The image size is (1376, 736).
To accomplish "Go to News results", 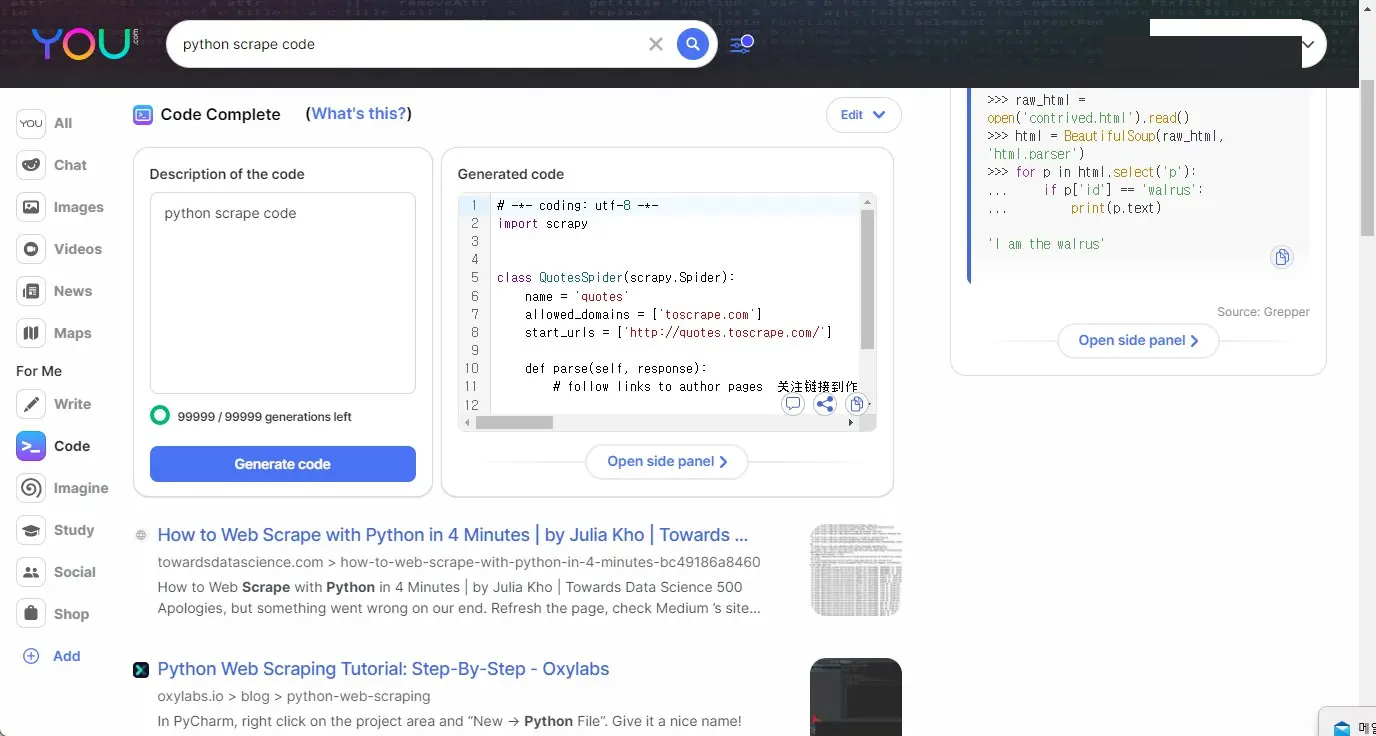I will [x=54, y=291].
